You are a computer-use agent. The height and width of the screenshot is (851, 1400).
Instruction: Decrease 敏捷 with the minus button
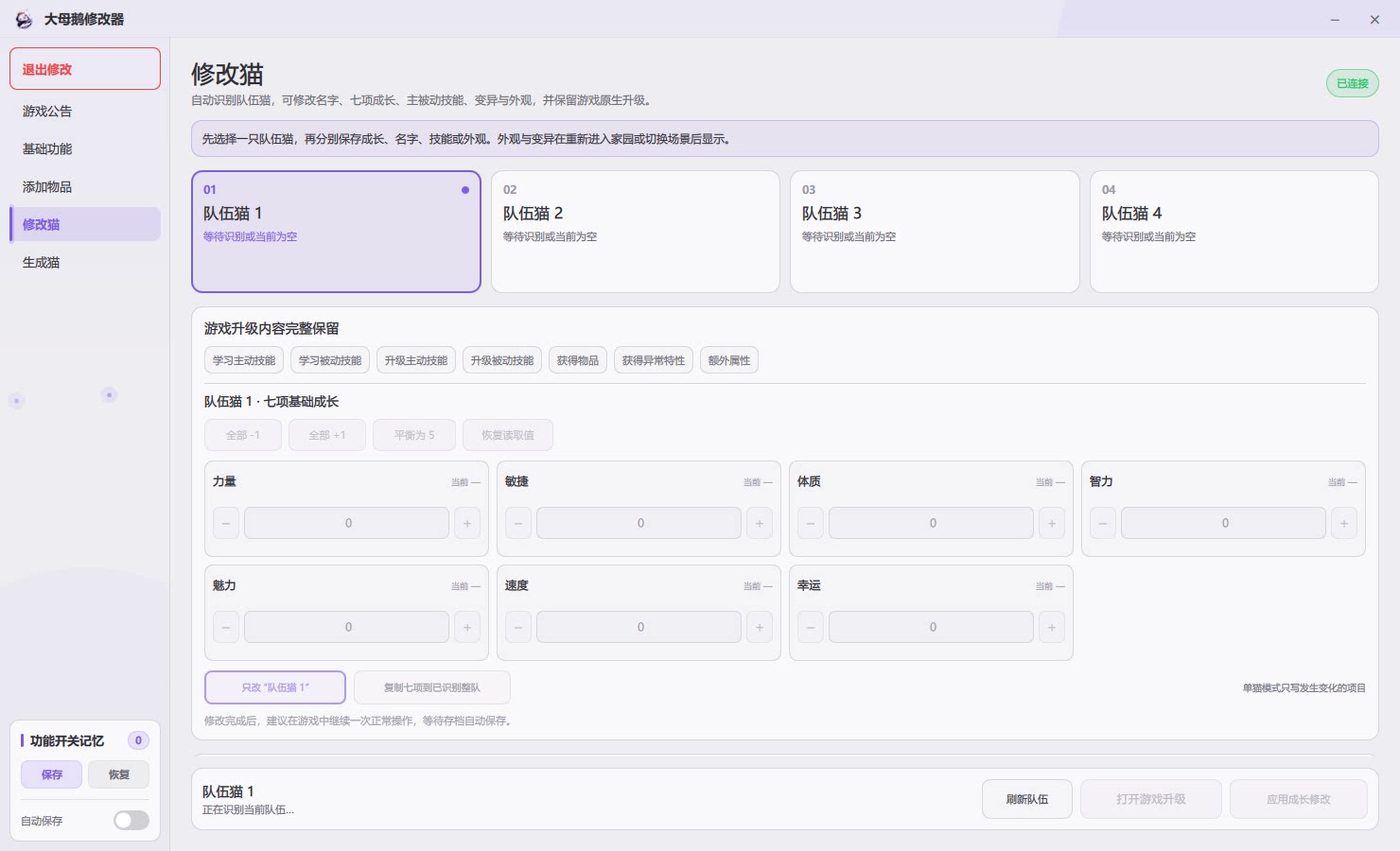click(x=518, y=523)
